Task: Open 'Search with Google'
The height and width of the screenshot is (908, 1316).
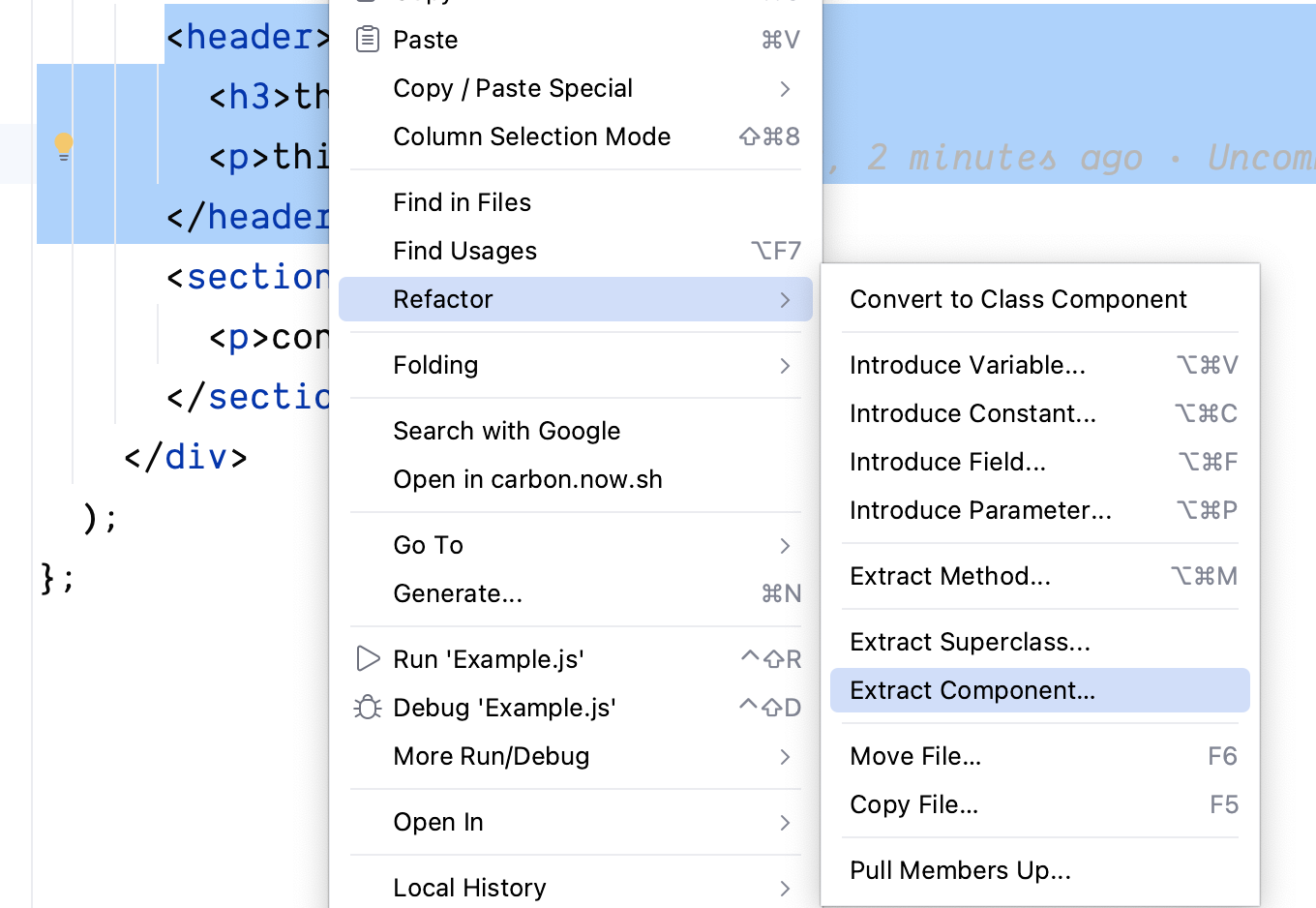Action: click(x=507, y=431)
